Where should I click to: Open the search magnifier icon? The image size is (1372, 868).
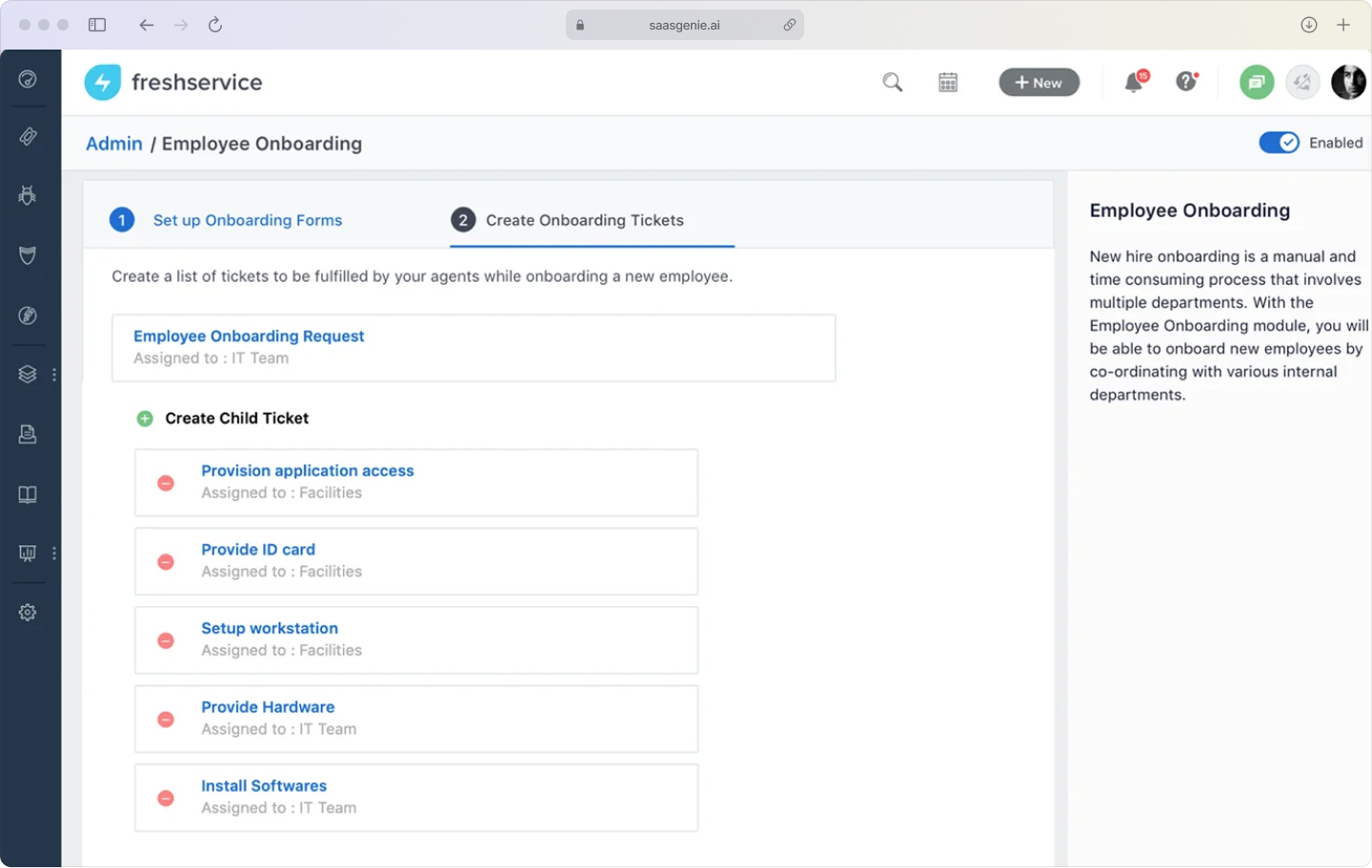coord(892,82)
